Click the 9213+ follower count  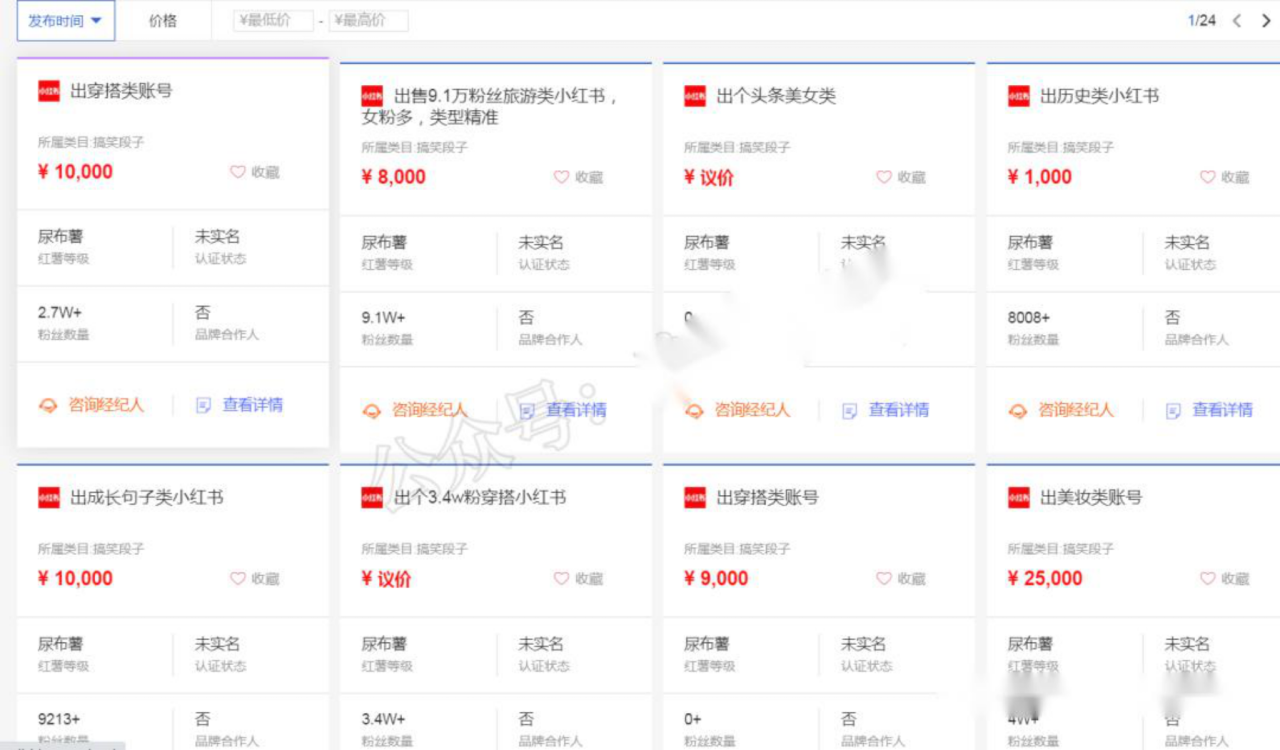pyautogui.click(x=59, y=718)
